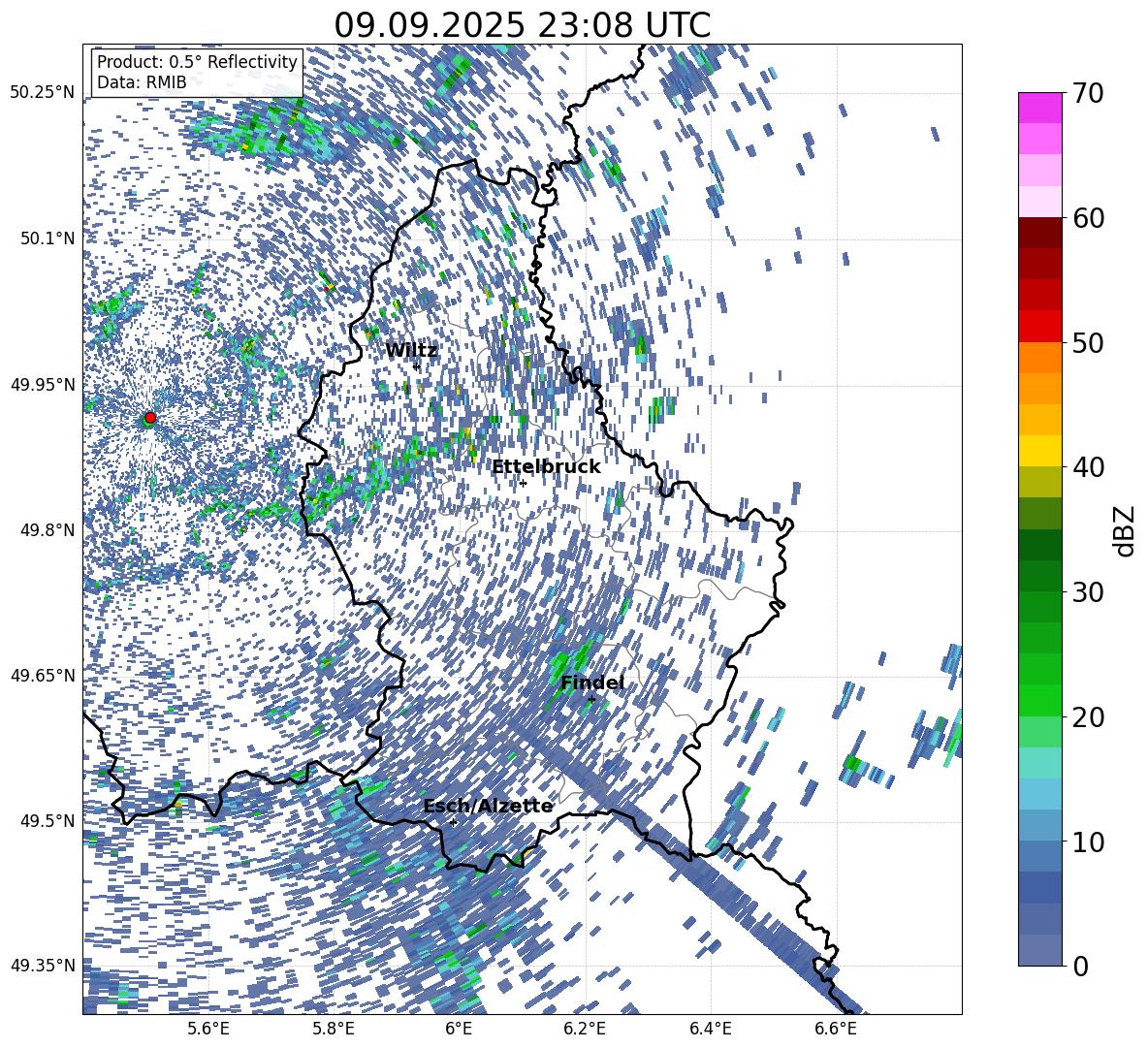Click the magenta top colorbar segment
The height and width of the screenshot is (1048, 1148).
1039,109
